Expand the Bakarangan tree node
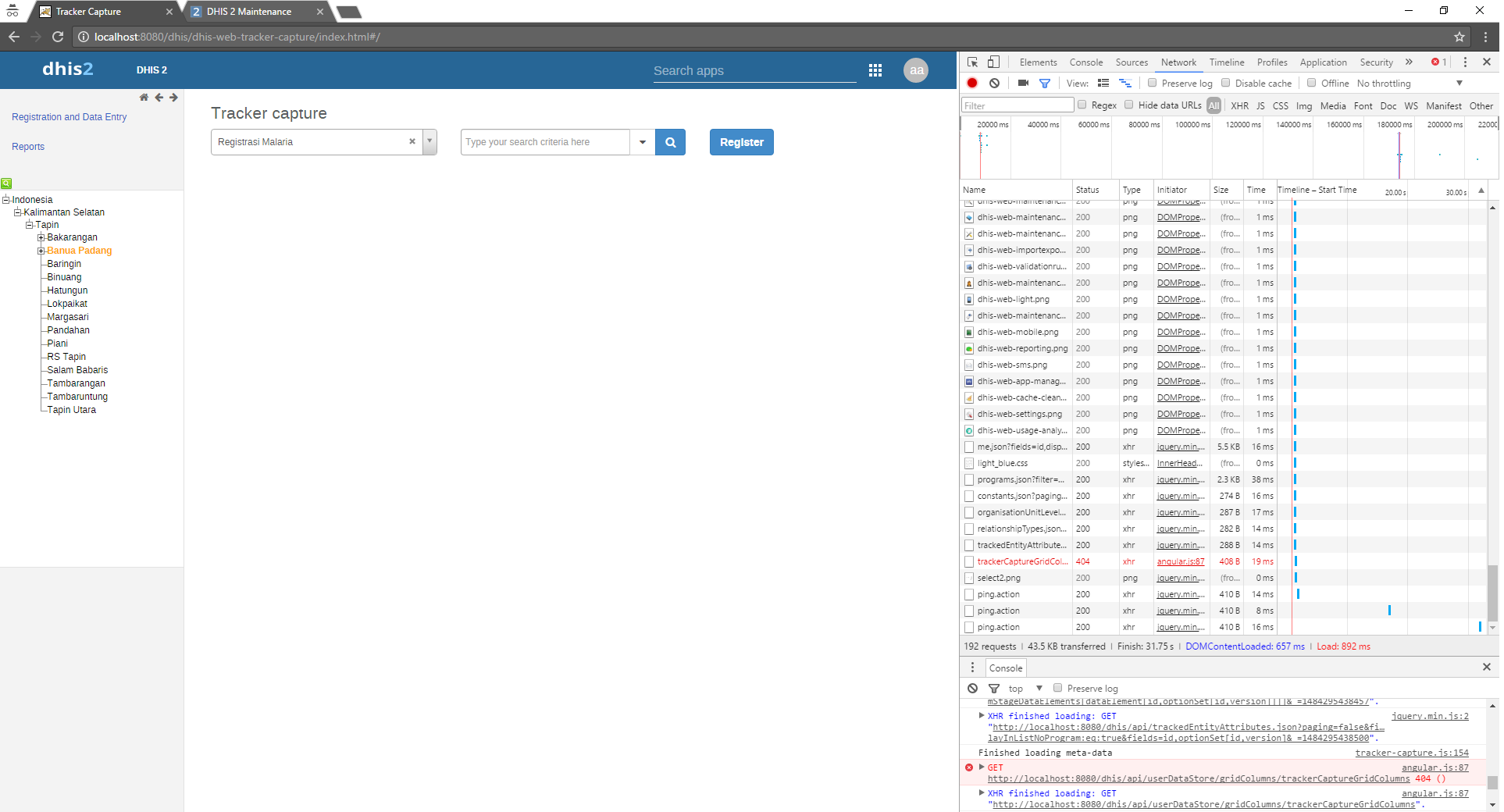This screenshot has width=1504, height=812. click(41, 237)
